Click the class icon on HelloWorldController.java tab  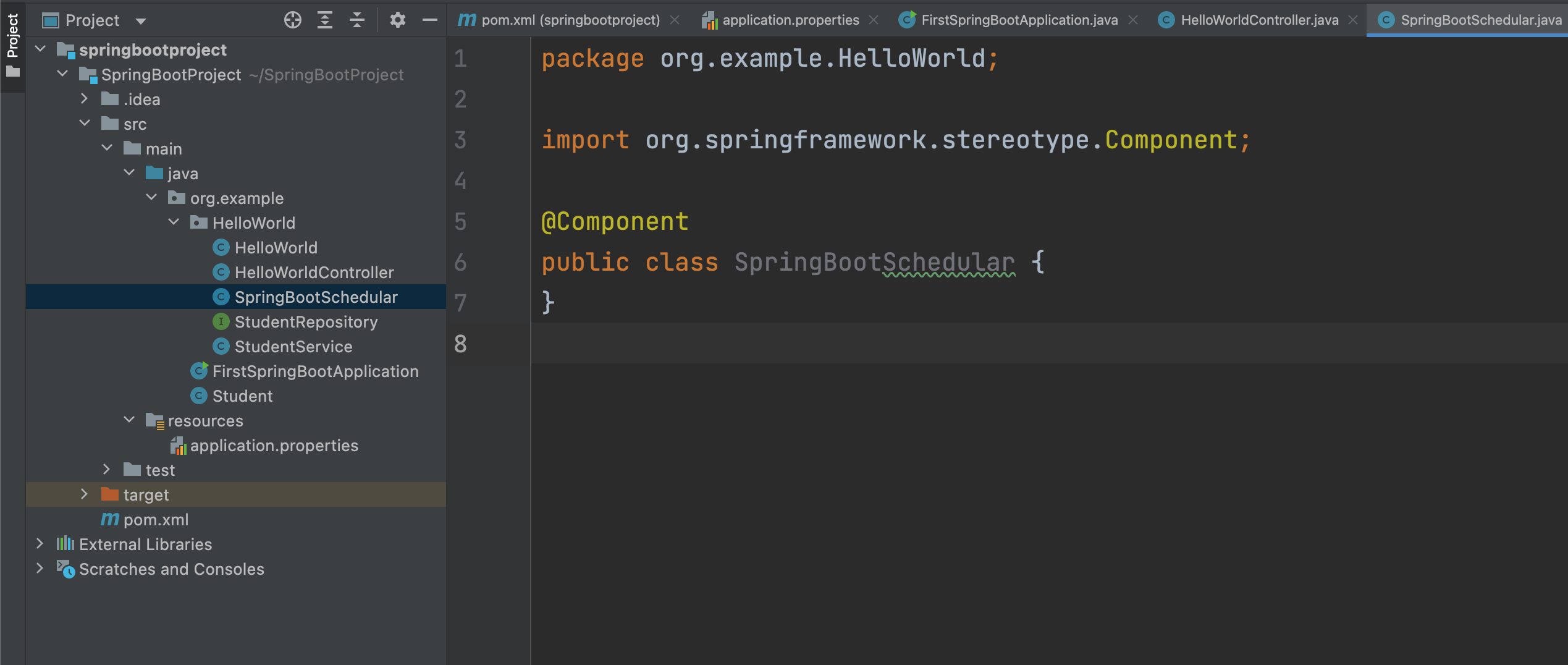(x=1166, y=20)
